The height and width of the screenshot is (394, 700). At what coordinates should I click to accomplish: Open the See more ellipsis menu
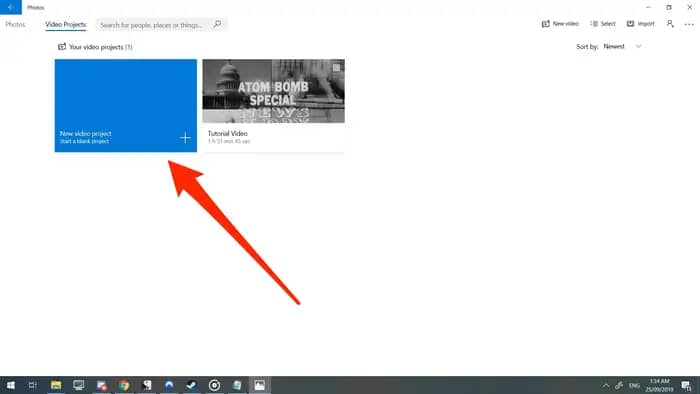tap(689, 24)
